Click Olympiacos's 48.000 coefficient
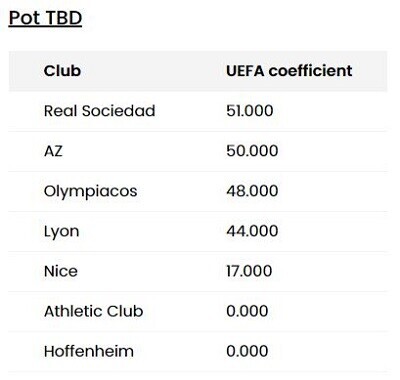The width and height of the screenshot is (400, 380). coord(252,191)
